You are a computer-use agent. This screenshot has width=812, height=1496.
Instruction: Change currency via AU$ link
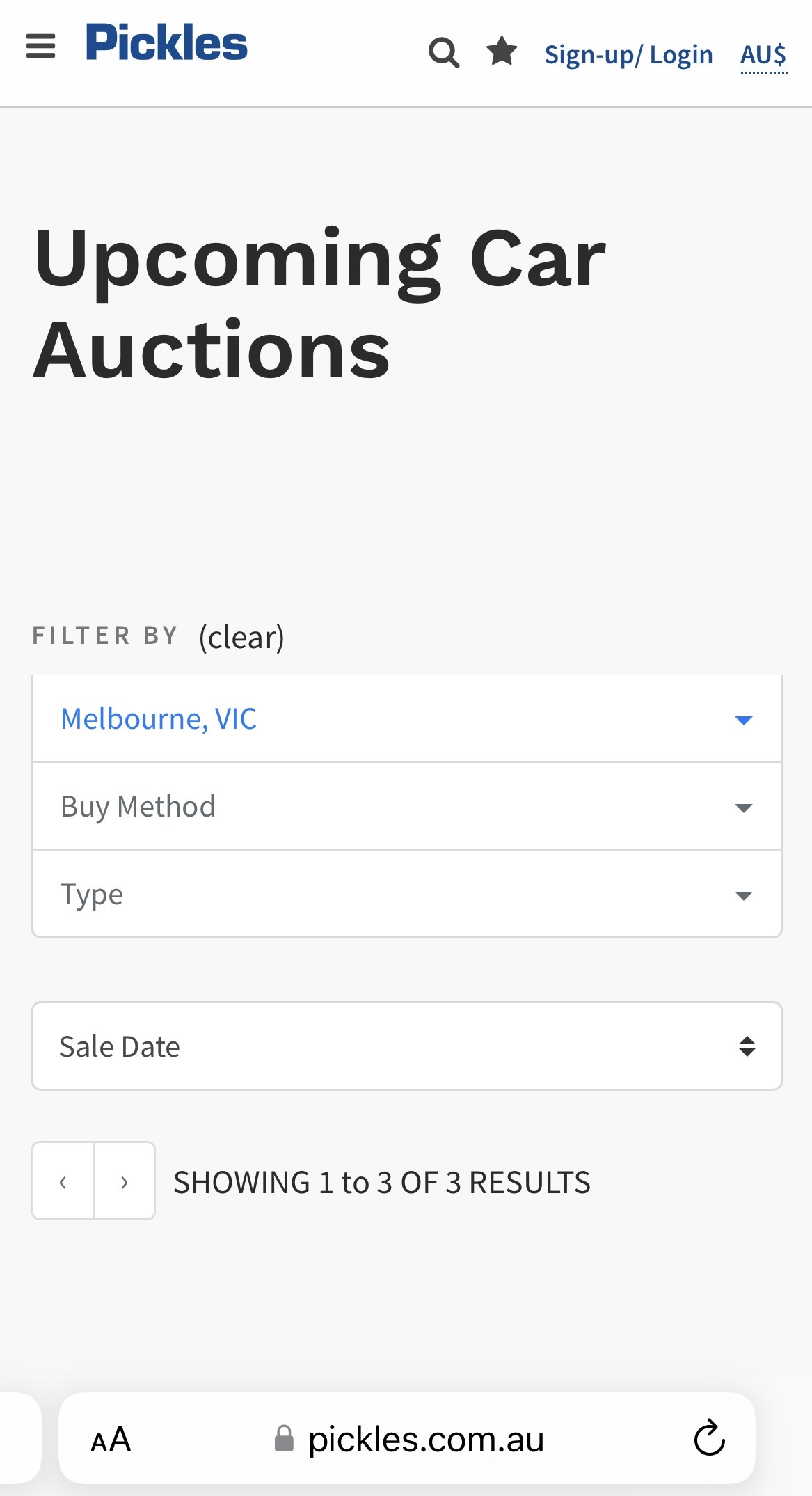(763, 55)
